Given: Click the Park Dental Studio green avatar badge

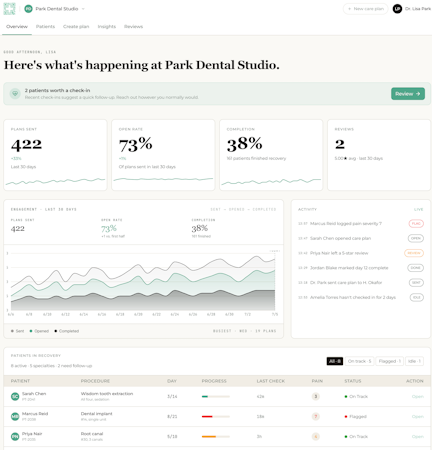Looking at the screenshot, I should (28, 9).
